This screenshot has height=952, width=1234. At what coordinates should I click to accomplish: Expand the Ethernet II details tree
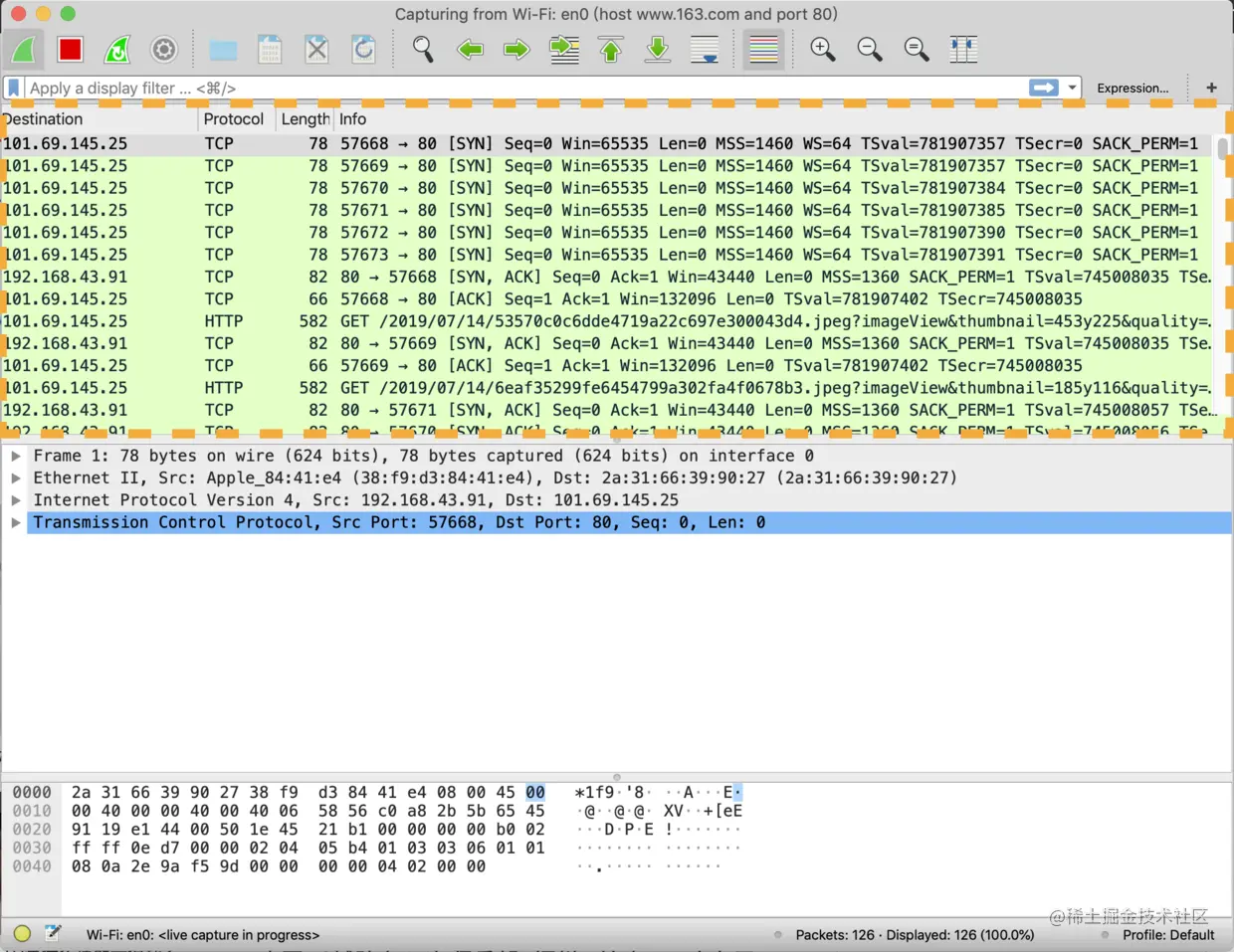pos(16,477)
